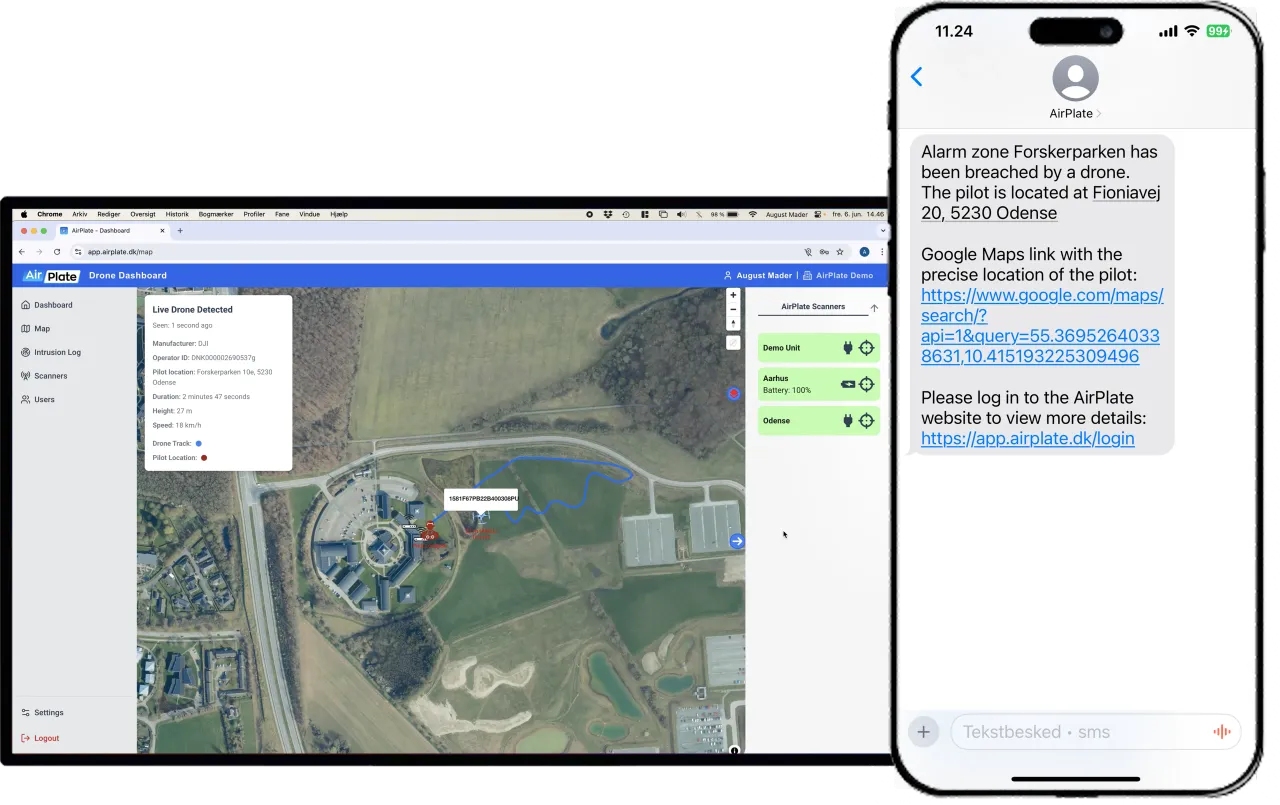Go back in the phone Messages app
1280x805 pixels.
point(916,77)
